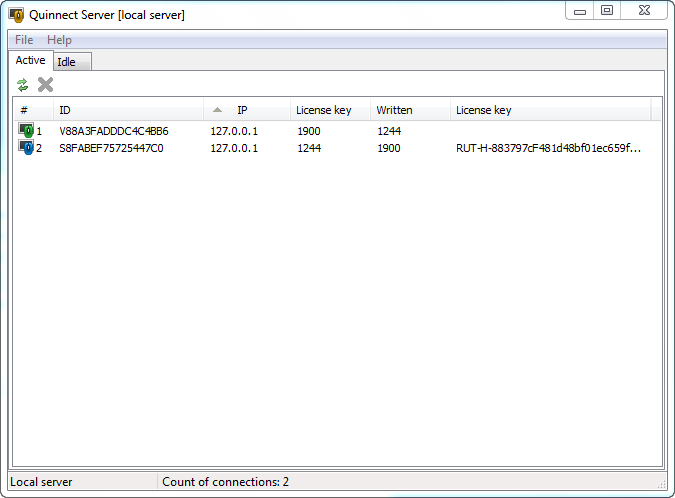Image resolution: width=675 pixels, height=498 pixels.
Task: Minimize the Quinnect Server window
Action: [x=580, y=11]
